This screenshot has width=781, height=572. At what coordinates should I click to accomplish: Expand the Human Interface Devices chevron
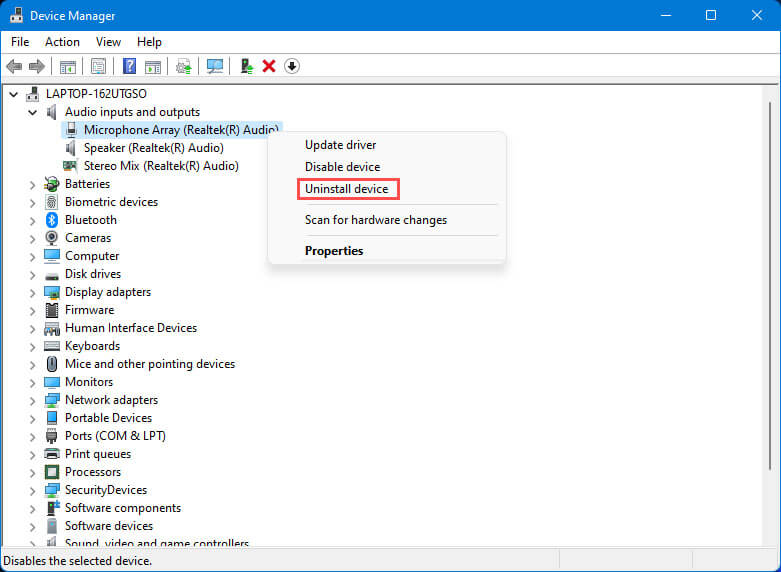[x=32, y=329]
